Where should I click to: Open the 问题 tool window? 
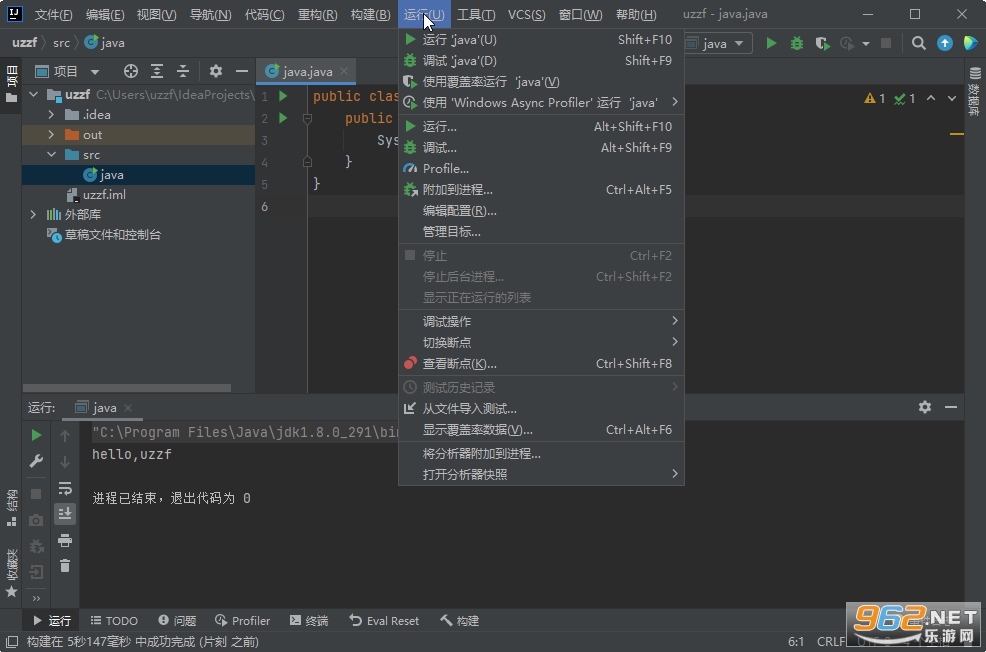[177, 621]
